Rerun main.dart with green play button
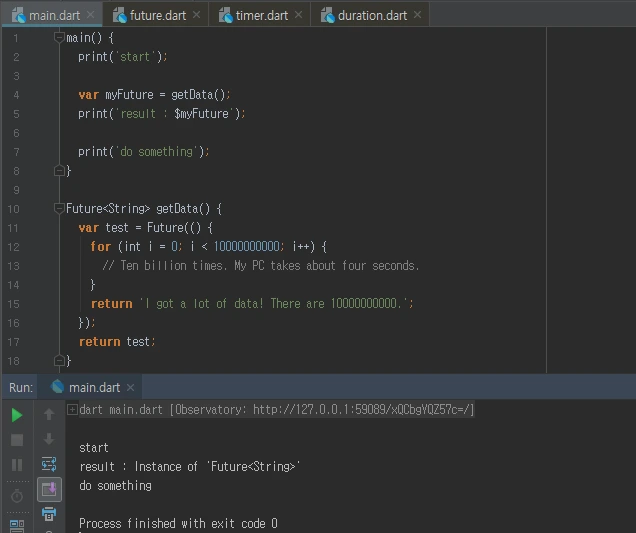This screenshot has height=533, width=636. pyautogui.click(x=17, y=415)
